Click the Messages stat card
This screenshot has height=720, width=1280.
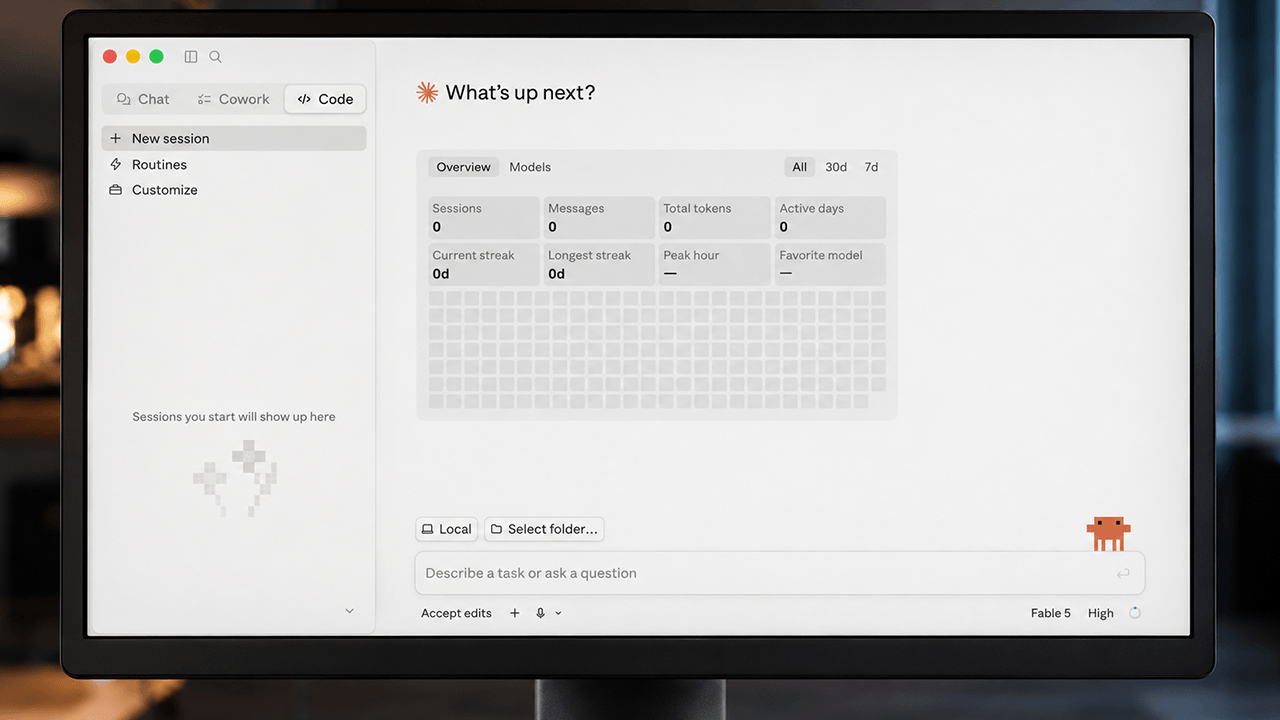click(x=599, y=217)
